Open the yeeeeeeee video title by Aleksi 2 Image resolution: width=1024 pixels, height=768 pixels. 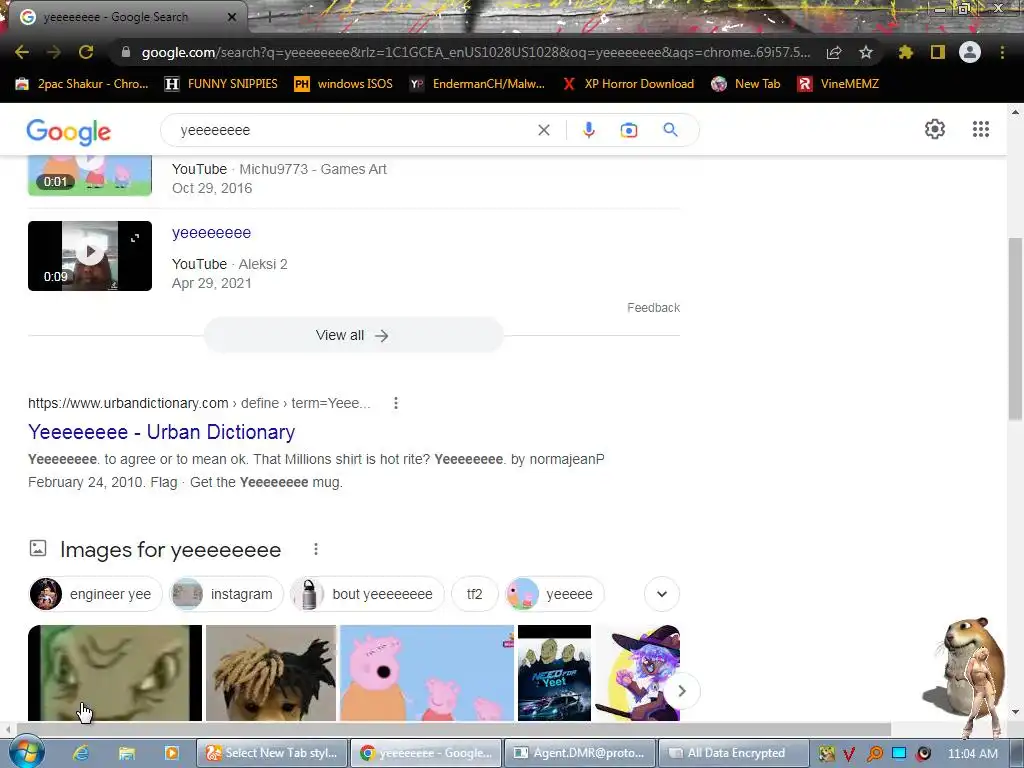tap(211, 232)
